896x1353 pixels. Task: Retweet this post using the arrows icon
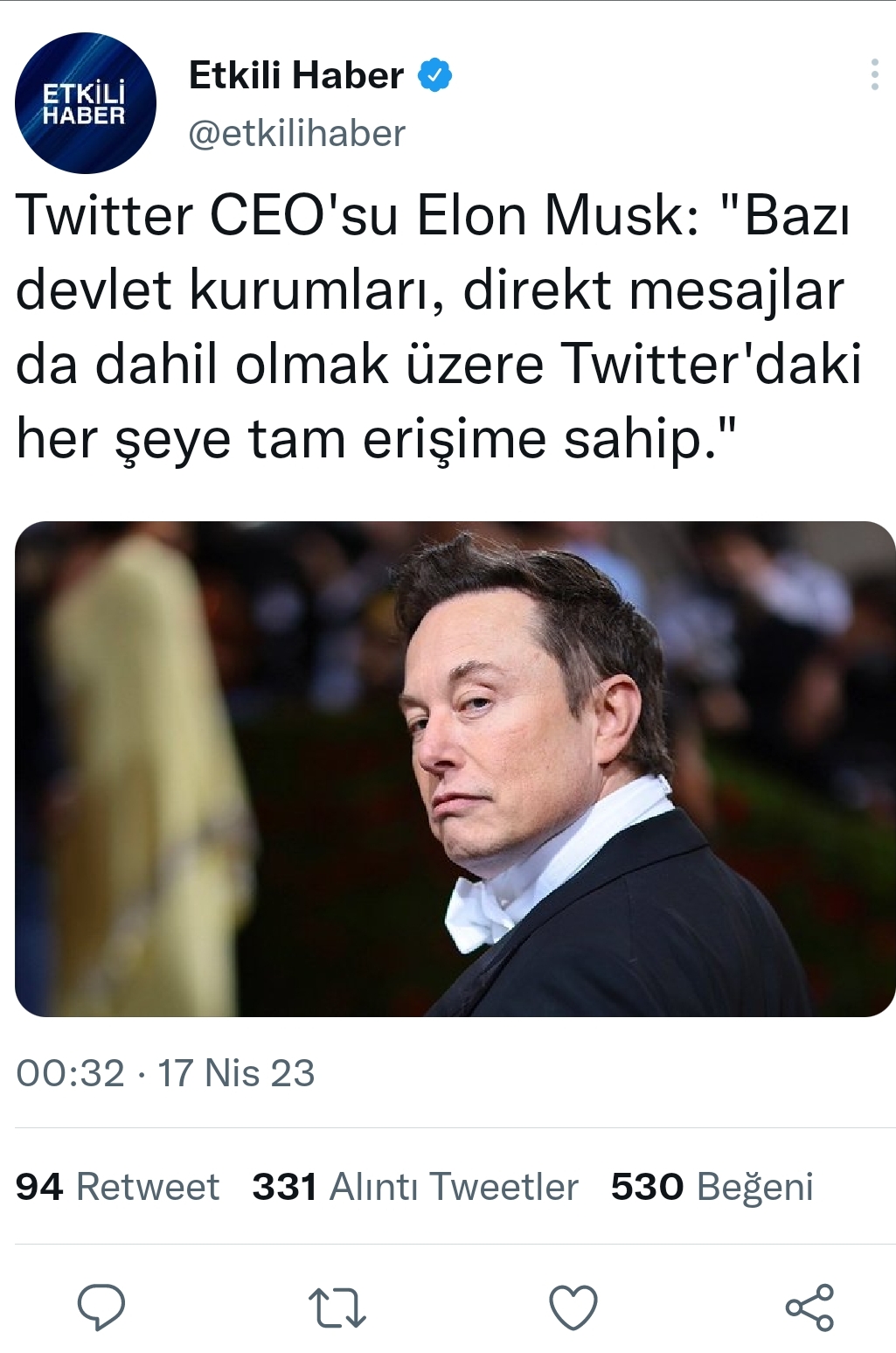pyautogui.click(x=337, y=1308)
